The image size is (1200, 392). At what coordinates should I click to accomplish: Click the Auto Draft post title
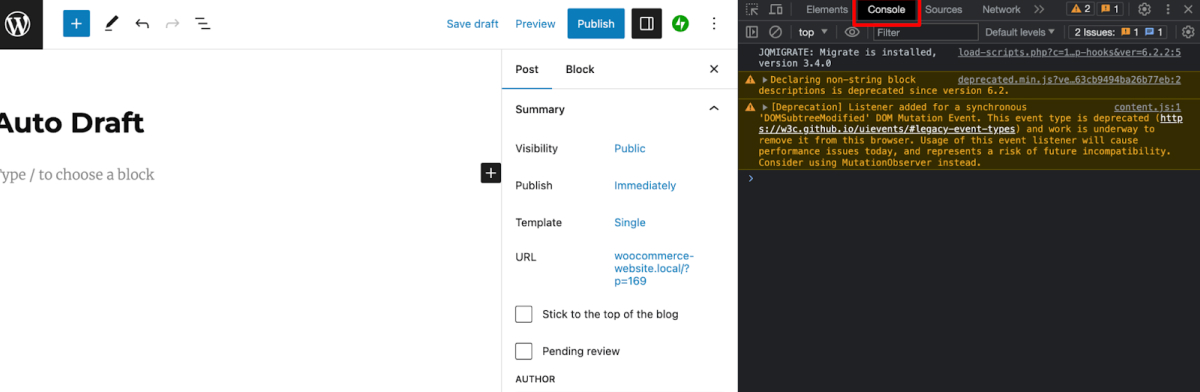tap(72, 123)
